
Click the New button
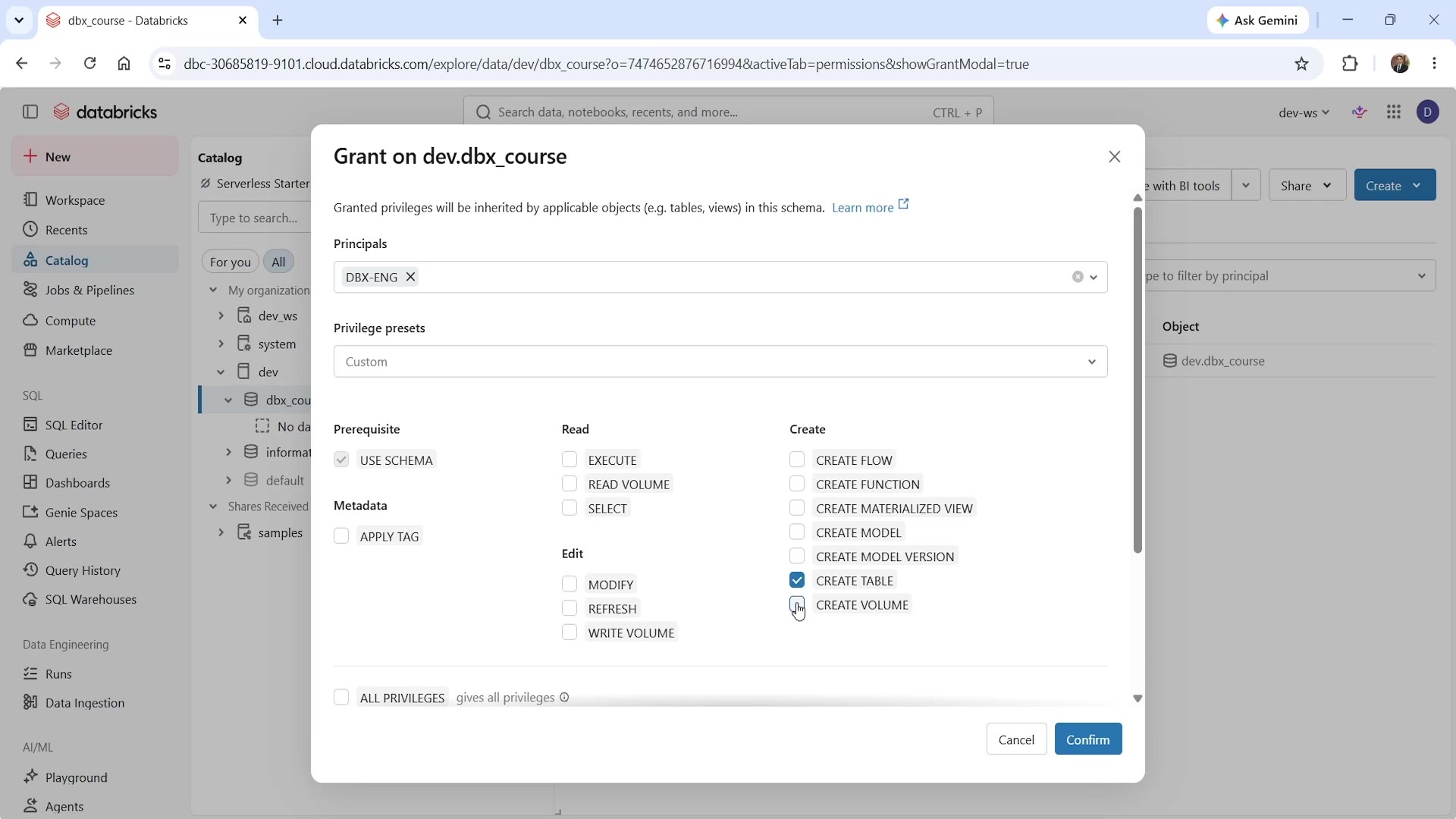point(95,156)
